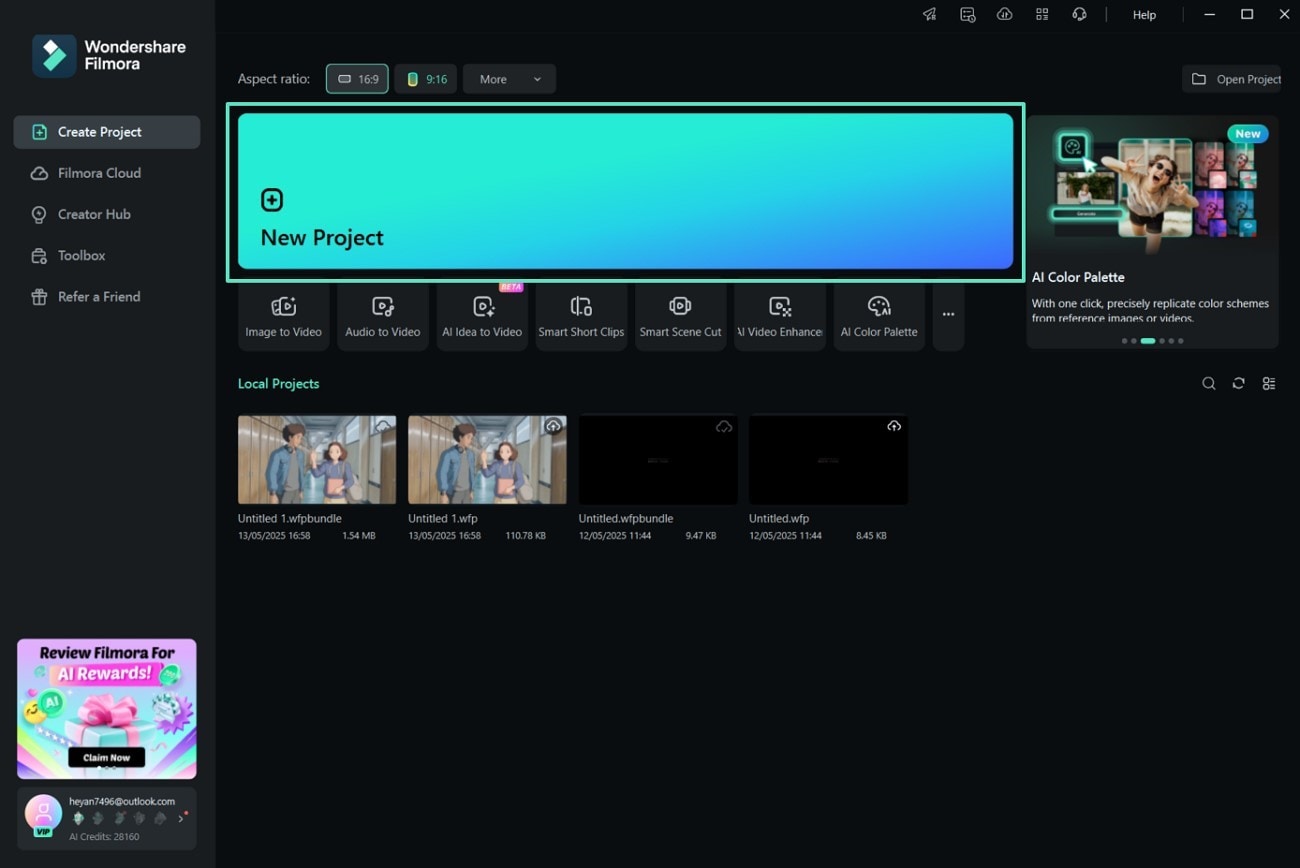Click the AI Color Palette card title
The image size is (1300, 868).
click(x=1078, y=277)
